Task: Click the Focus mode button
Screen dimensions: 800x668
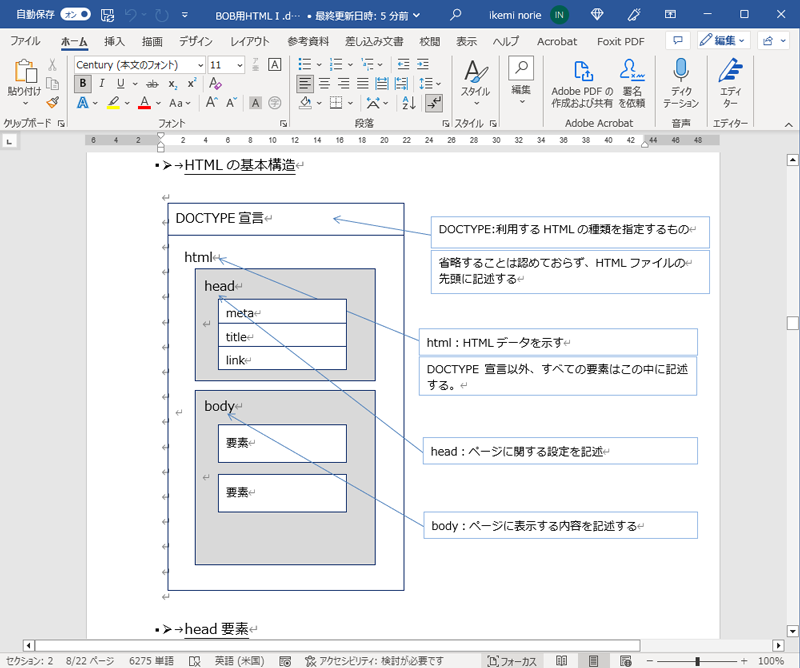Action: click(x=512, y=661)
